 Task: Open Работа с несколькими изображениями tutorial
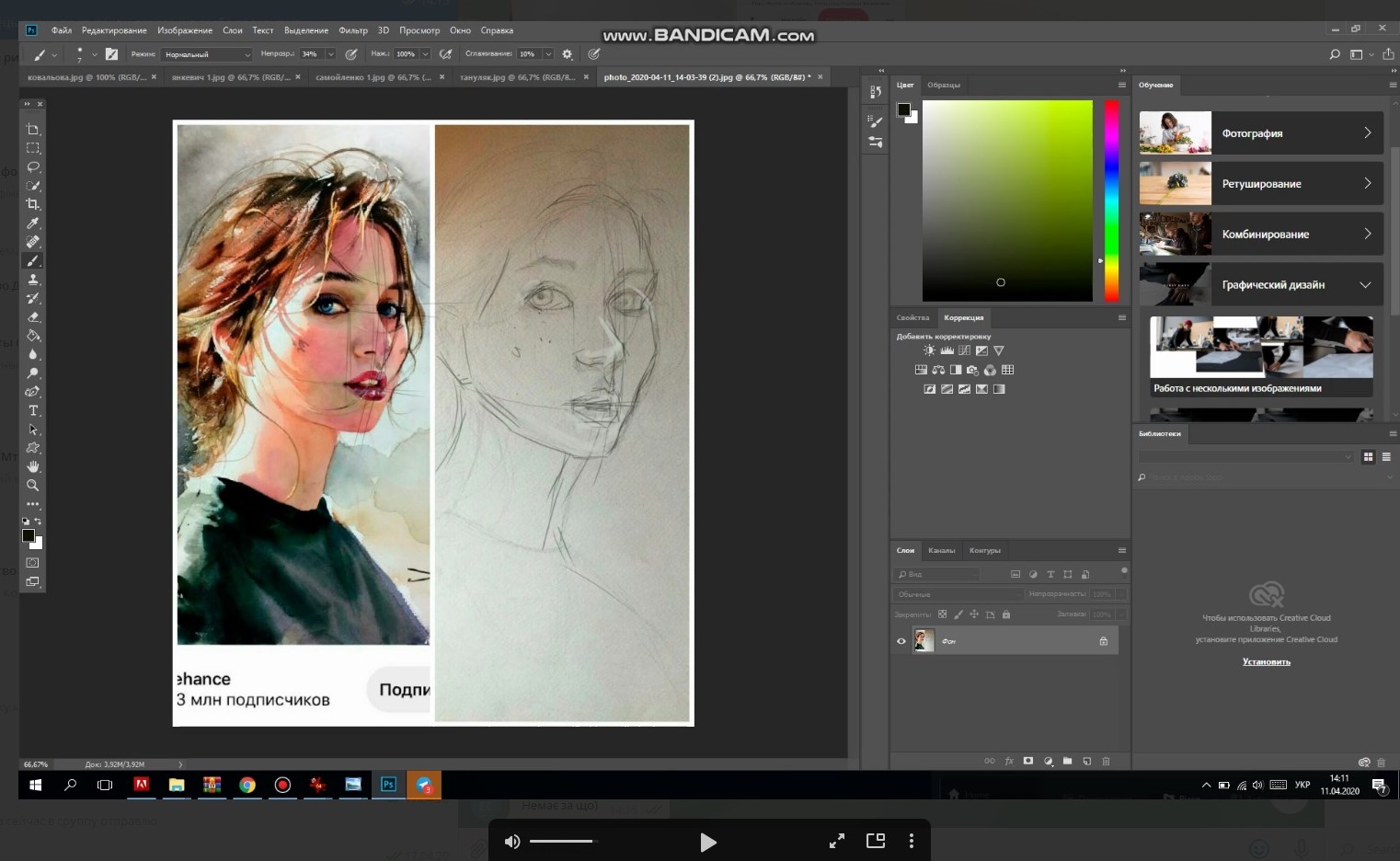1261,357
